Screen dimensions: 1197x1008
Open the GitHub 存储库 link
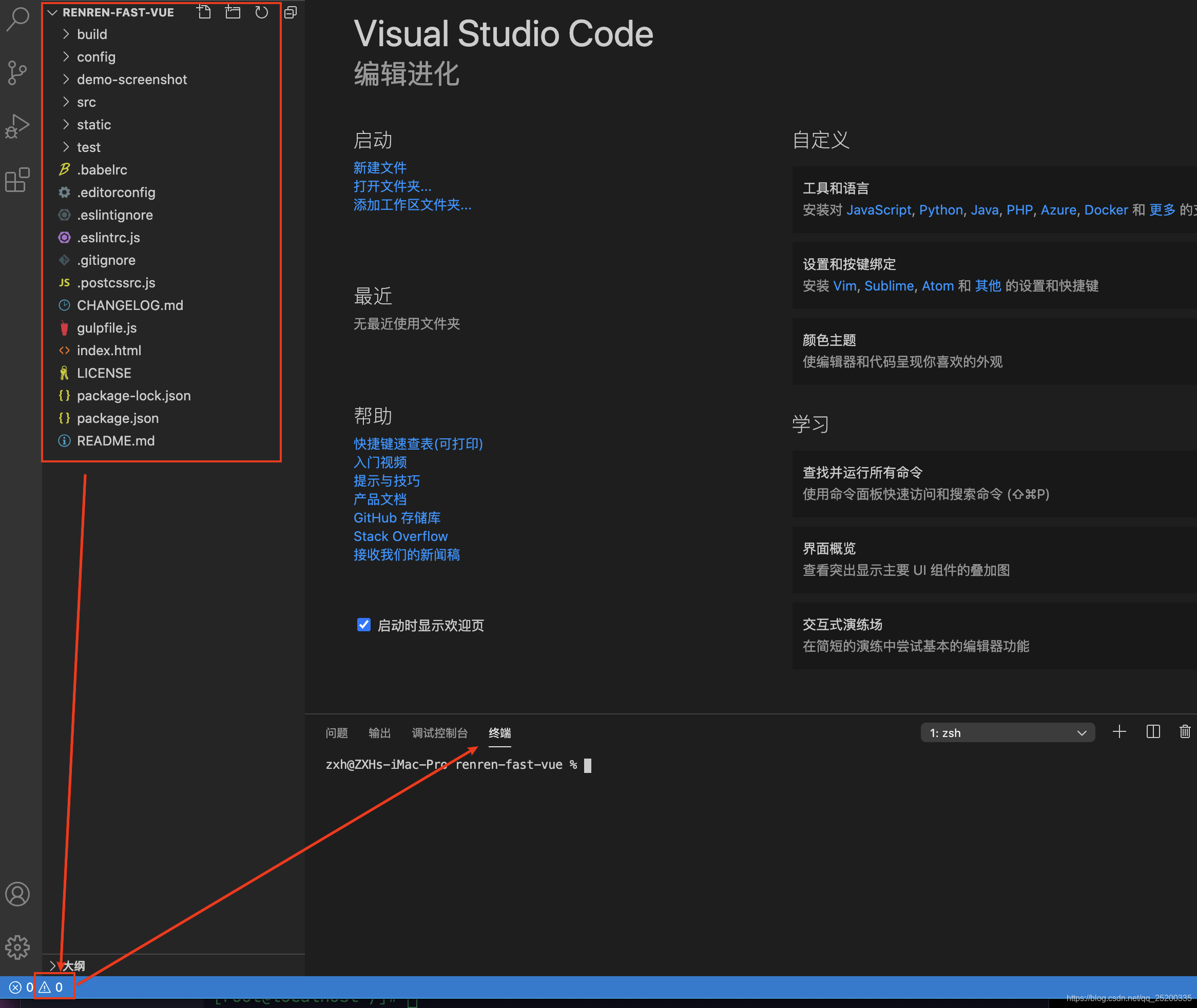pyautogui.click(x=397, y=518)
